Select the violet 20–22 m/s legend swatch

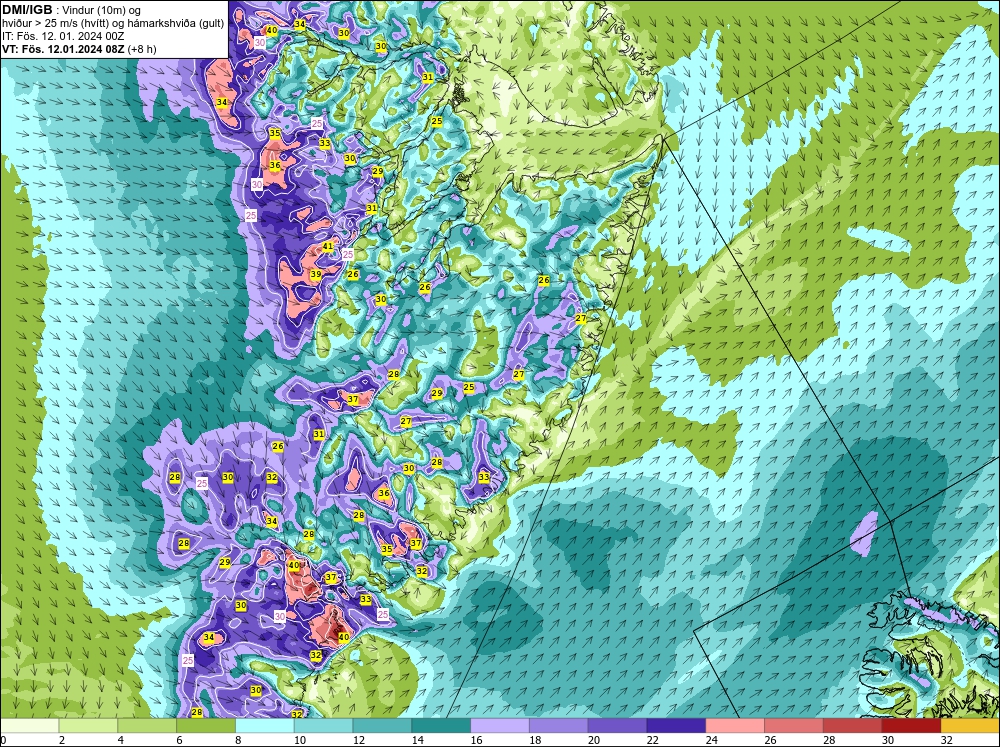point(617,726)
